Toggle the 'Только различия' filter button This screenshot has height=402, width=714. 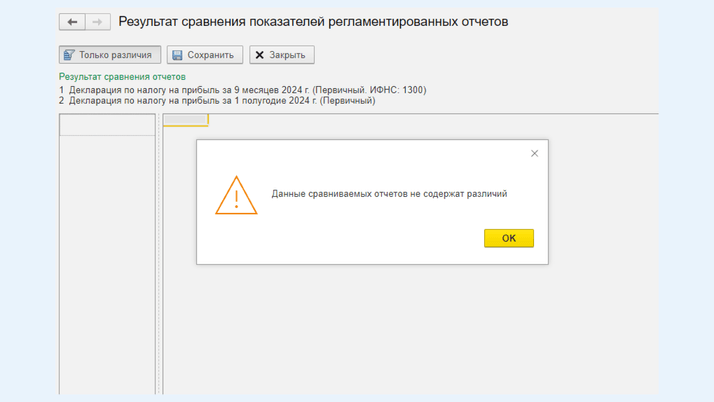110,55
